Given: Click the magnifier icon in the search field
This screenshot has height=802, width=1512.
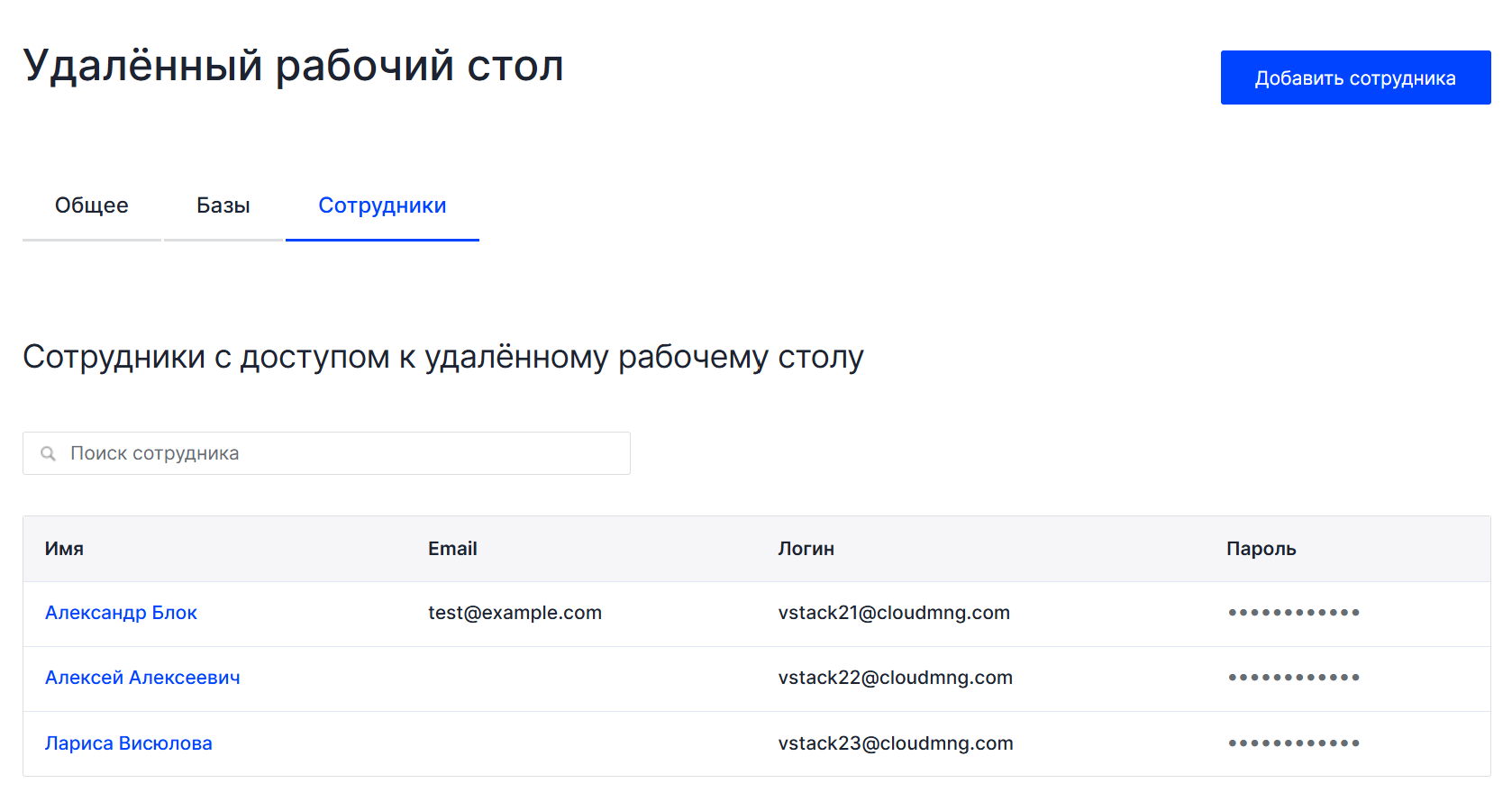Looking at the screenshot, I should click(x=49, y=453).
